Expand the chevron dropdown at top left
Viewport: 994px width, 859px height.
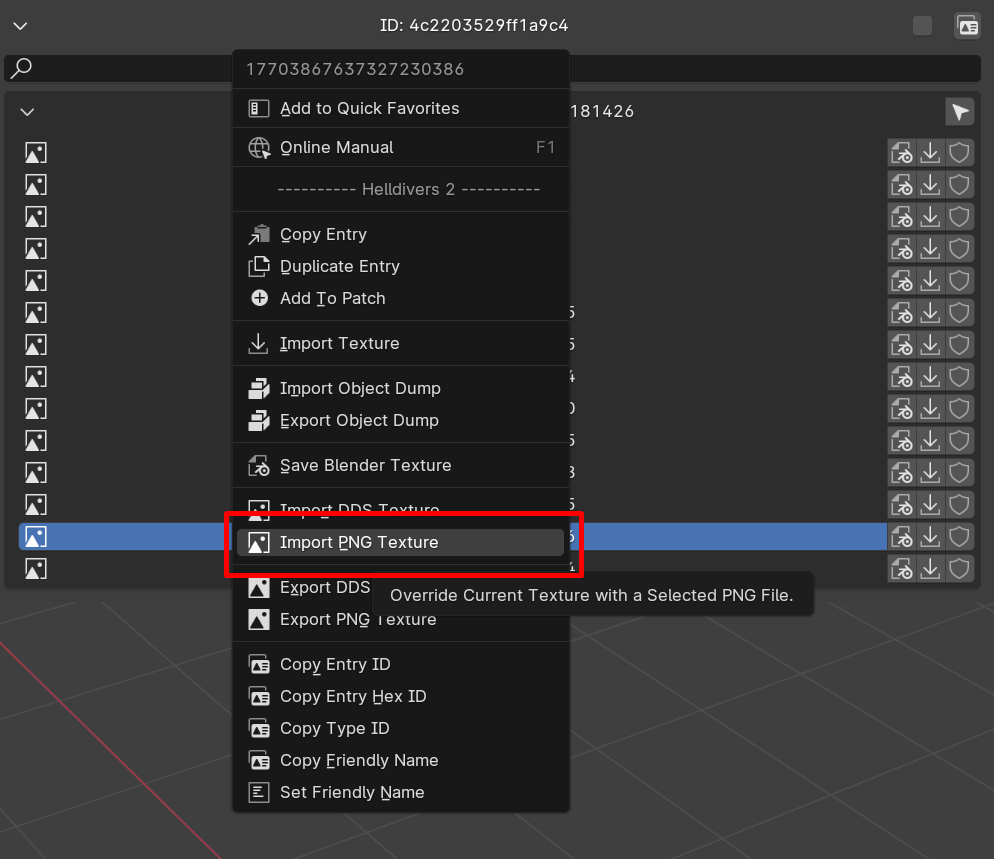(20, 26)
